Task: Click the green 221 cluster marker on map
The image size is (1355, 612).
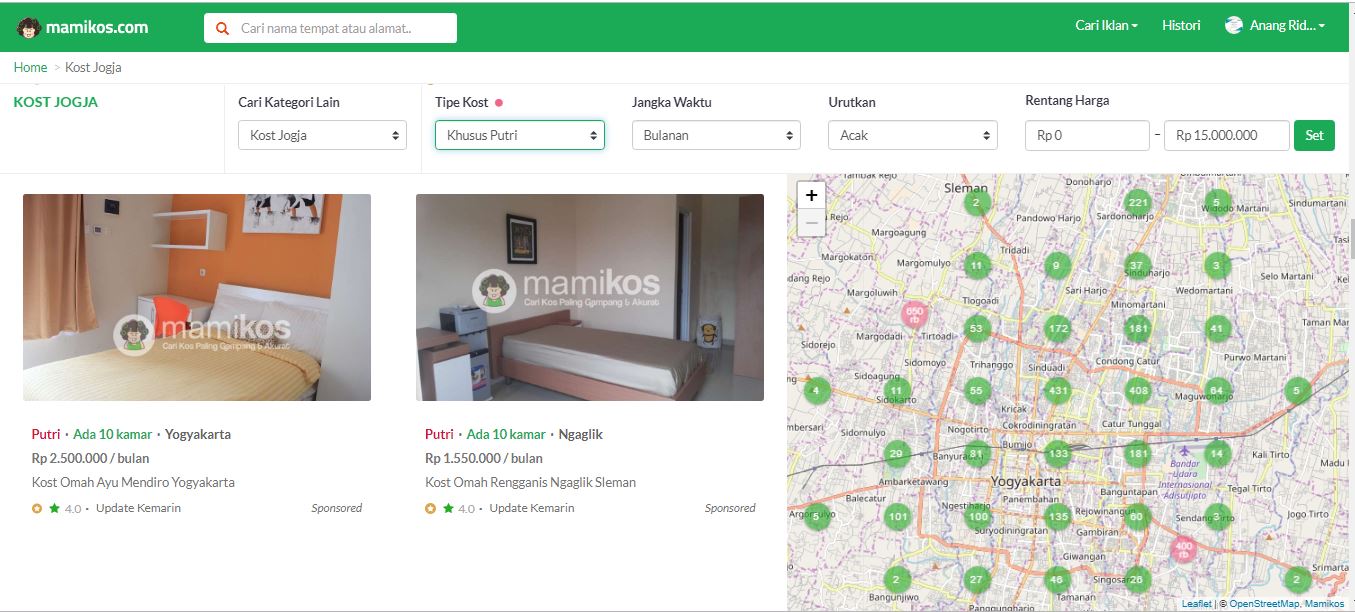Action: (x=1137, y=202)
